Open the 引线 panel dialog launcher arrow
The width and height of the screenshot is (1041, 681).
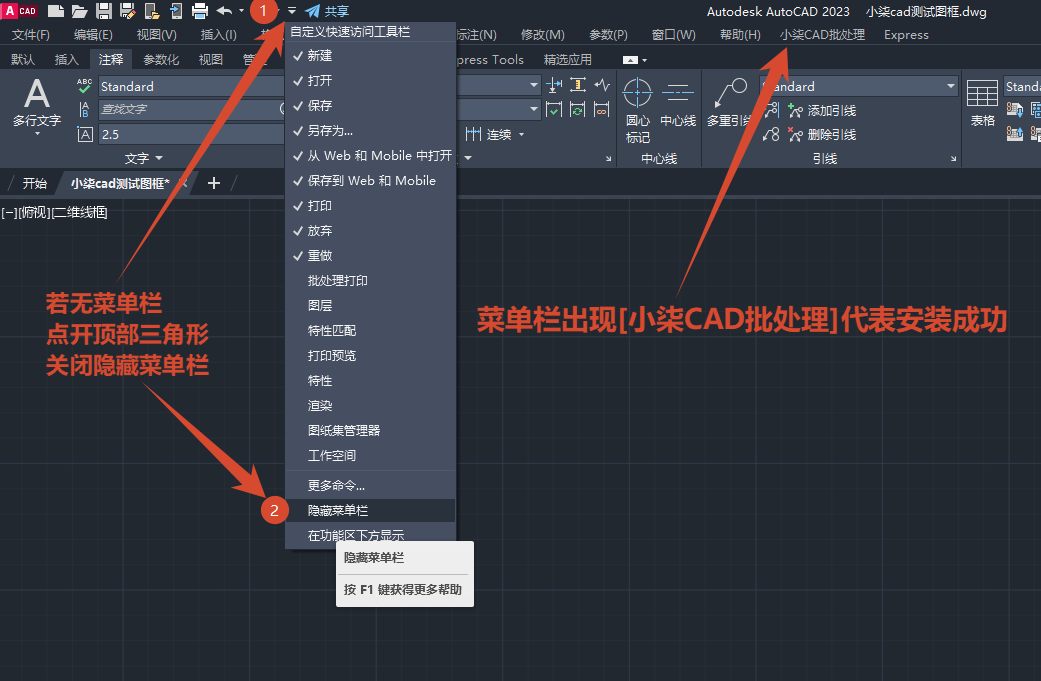[954, 159]
